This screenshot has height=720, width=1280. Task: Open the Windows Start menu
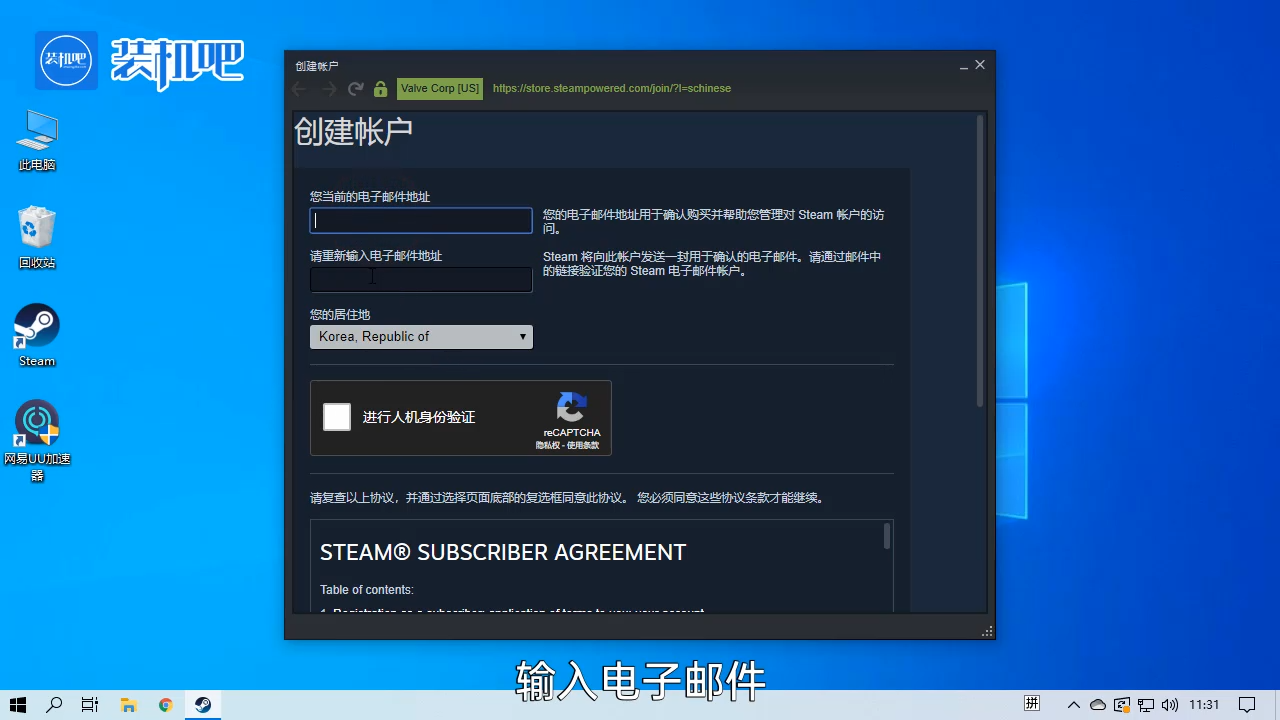(20, 704)
